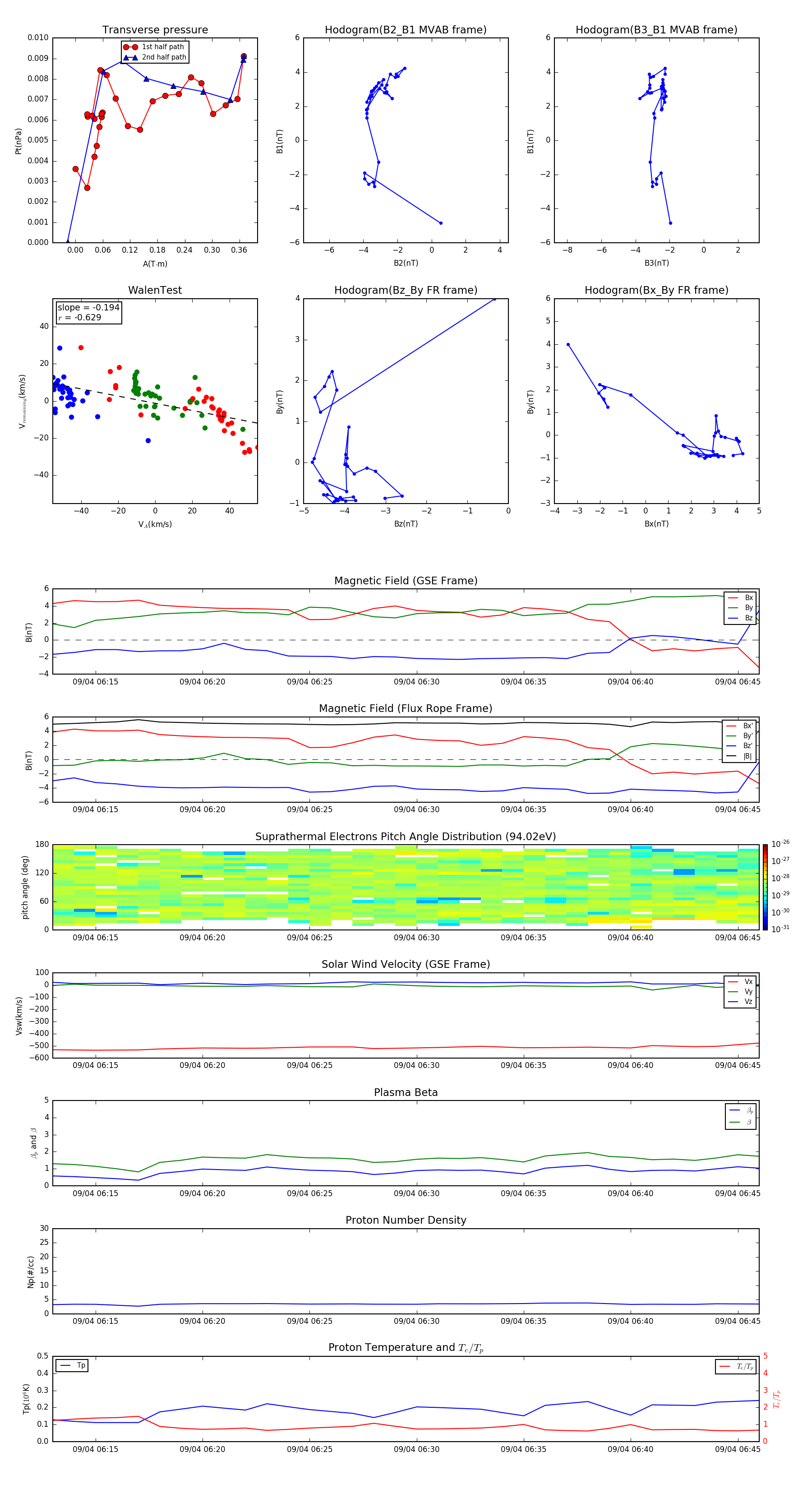Viewport: 812px width, 1489px height.
Task: Click the 'Magnetic Field (GSE Frame)' title
Action: click(x=406, y=581)
